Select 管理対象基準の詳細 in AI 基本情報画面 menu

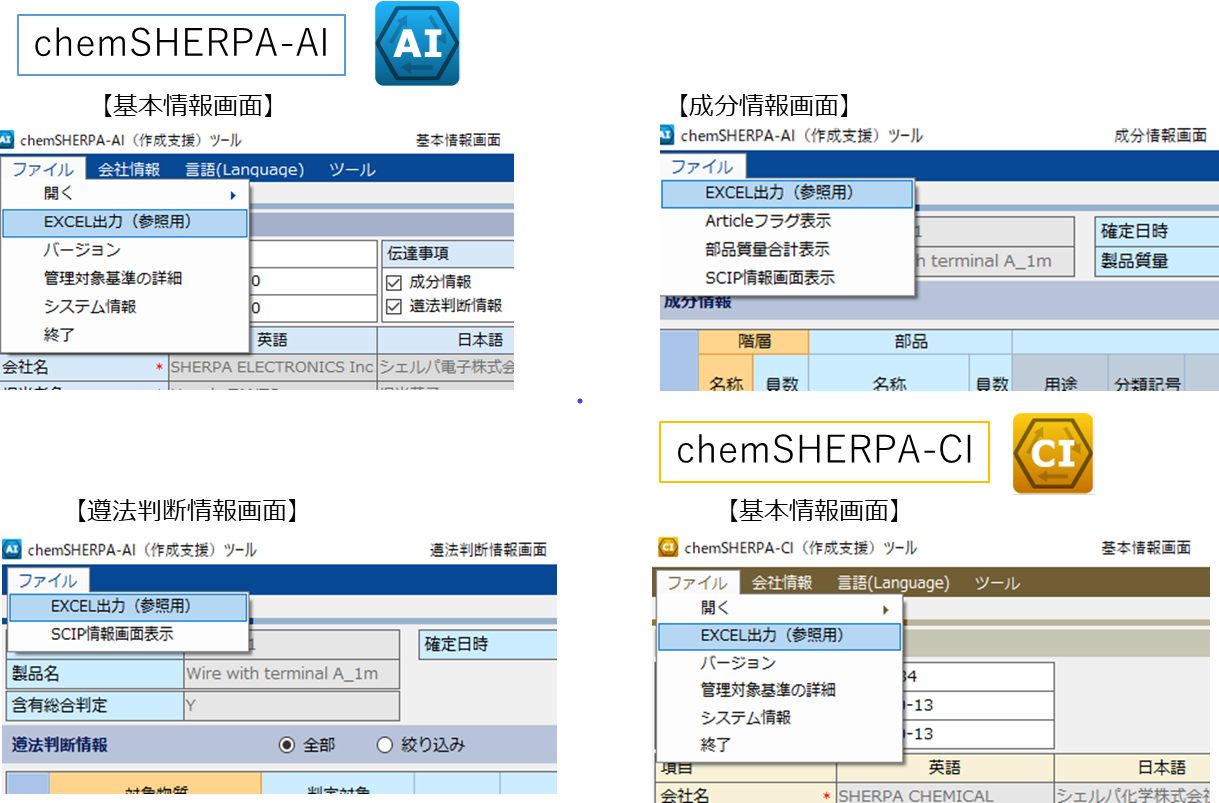(125, 278)
